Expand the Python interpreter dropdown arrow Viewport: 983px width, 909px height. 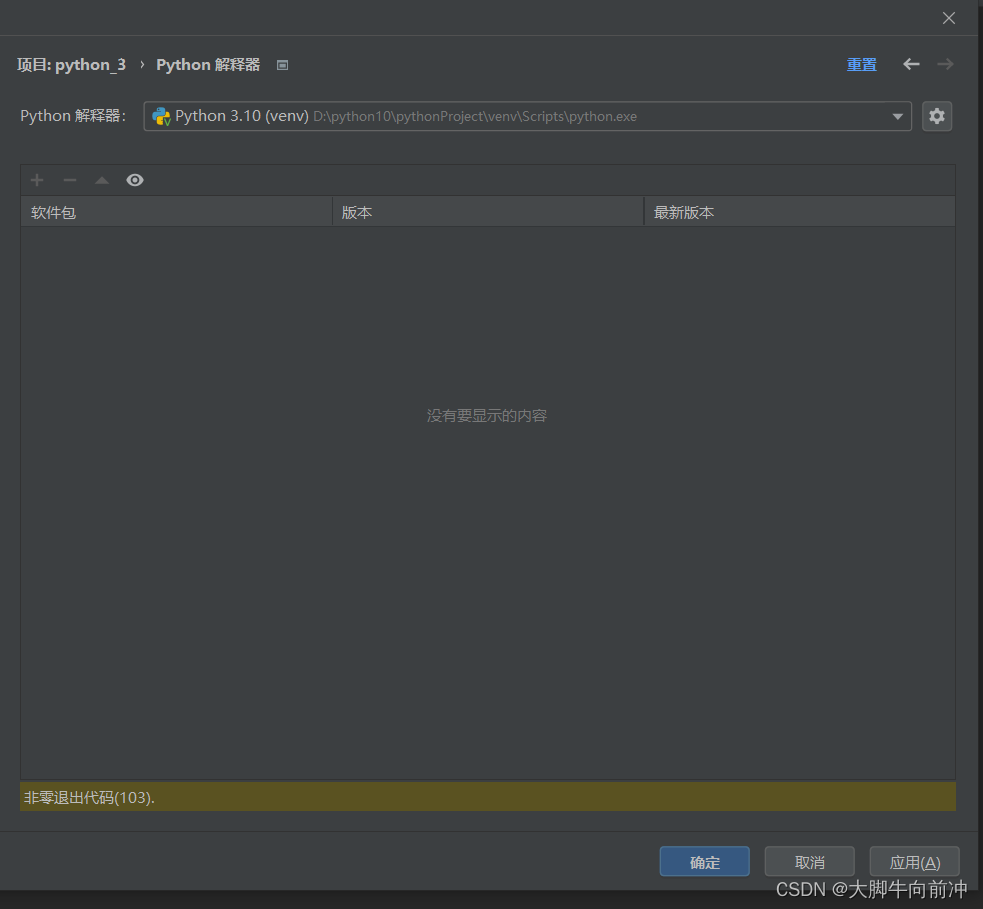click(897, 117)
